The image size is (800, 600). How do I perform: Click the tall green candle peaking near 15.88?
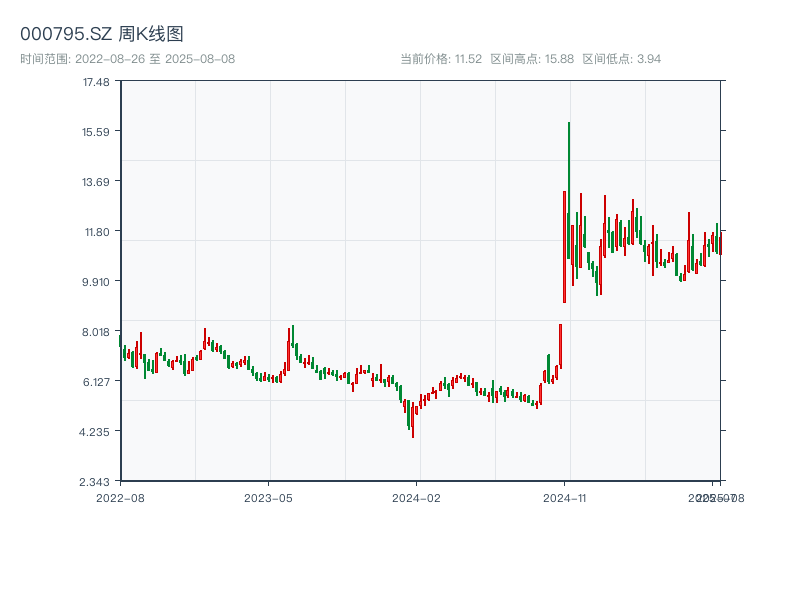coord(569,190)
